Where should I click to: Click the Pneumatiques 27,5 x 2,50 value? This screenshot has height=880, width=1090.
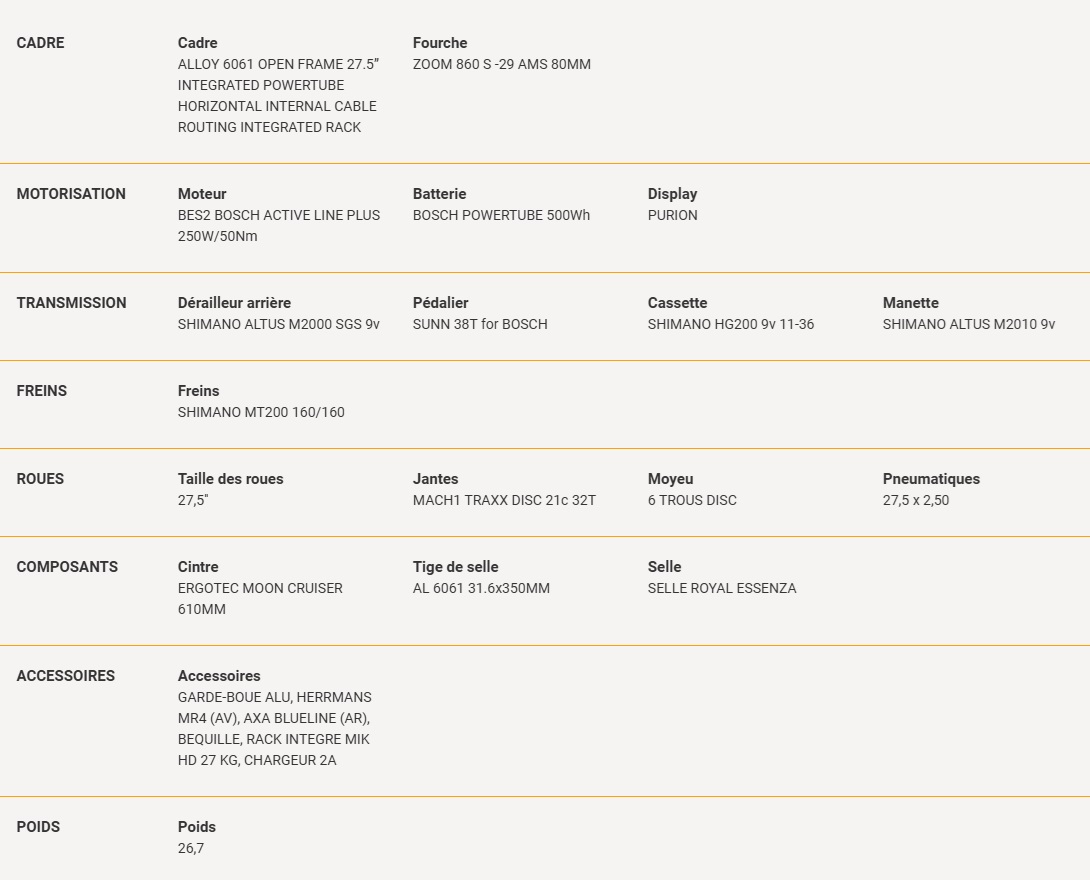pos(916,500)
